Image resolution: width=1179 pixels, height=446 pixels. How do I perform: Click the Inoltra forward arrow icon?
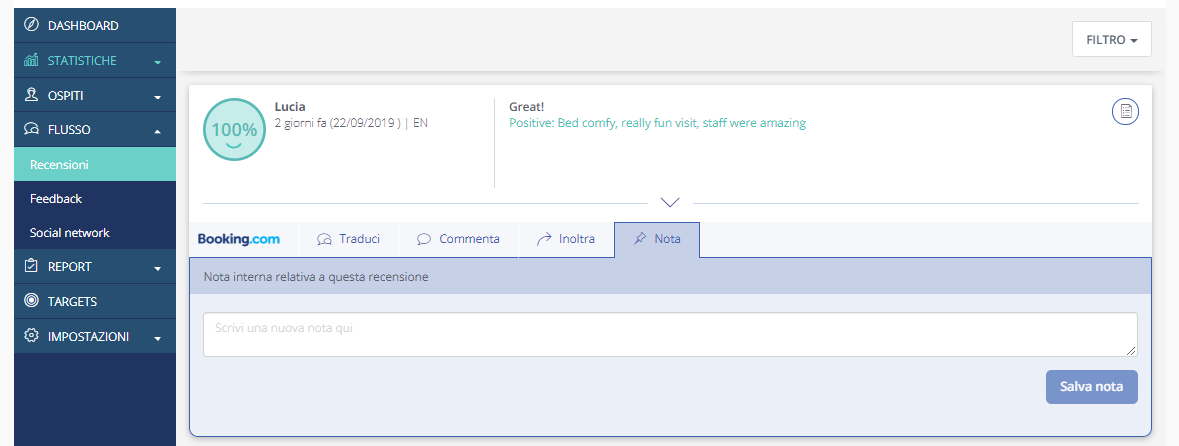click(544, 239)
